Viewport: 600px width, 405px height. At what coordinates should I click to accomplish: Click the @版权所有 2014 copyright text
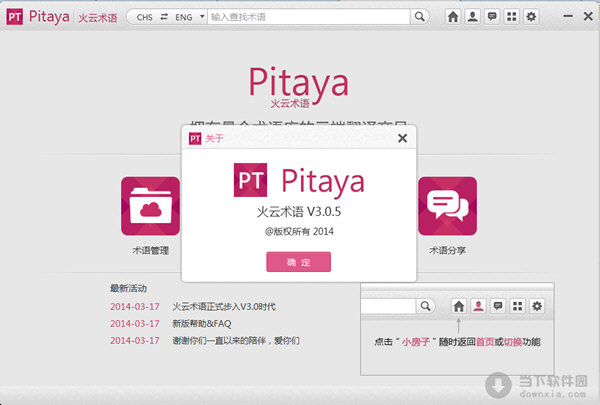tap(299, 231)
